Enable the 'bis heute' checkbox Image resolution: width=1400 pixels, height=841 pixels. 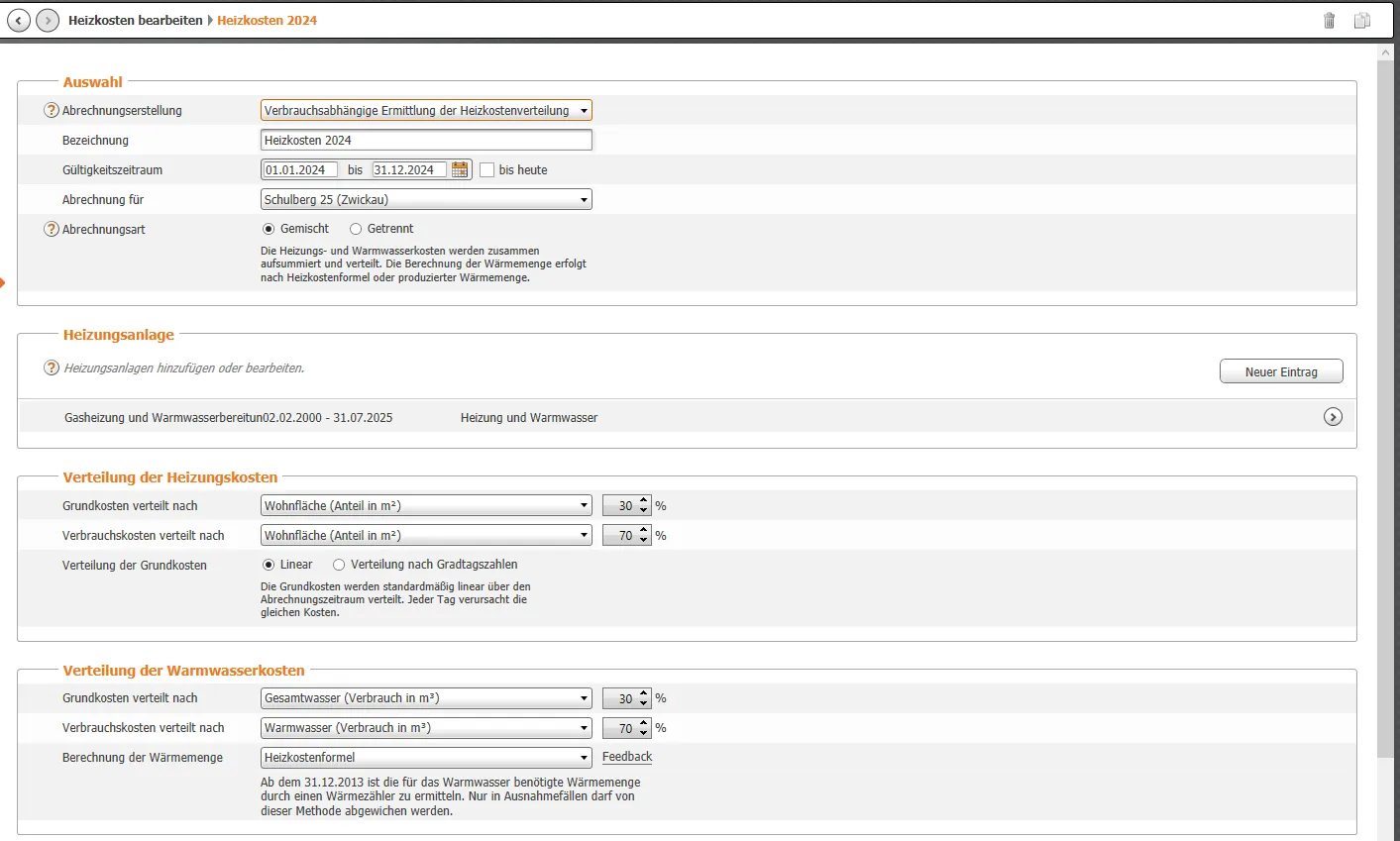coord(487,169)
